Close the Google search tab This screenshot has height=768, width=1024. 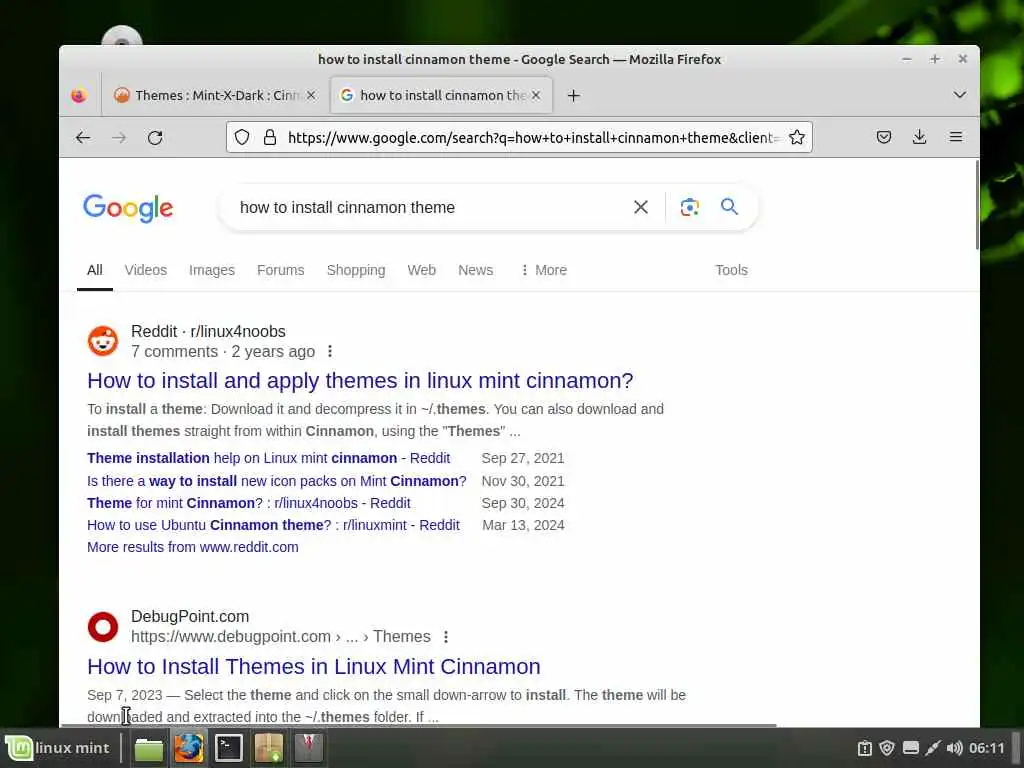[x=536, y=95]
